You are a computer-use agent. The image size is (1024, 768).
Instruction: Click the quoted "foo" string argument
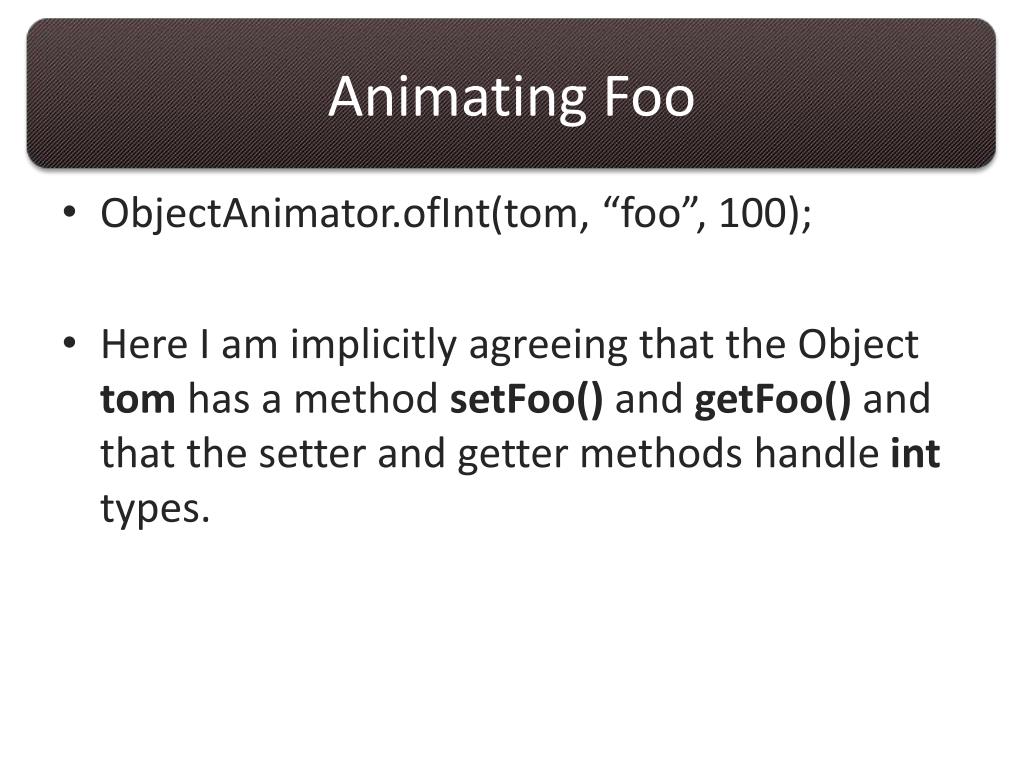(650, 213)
